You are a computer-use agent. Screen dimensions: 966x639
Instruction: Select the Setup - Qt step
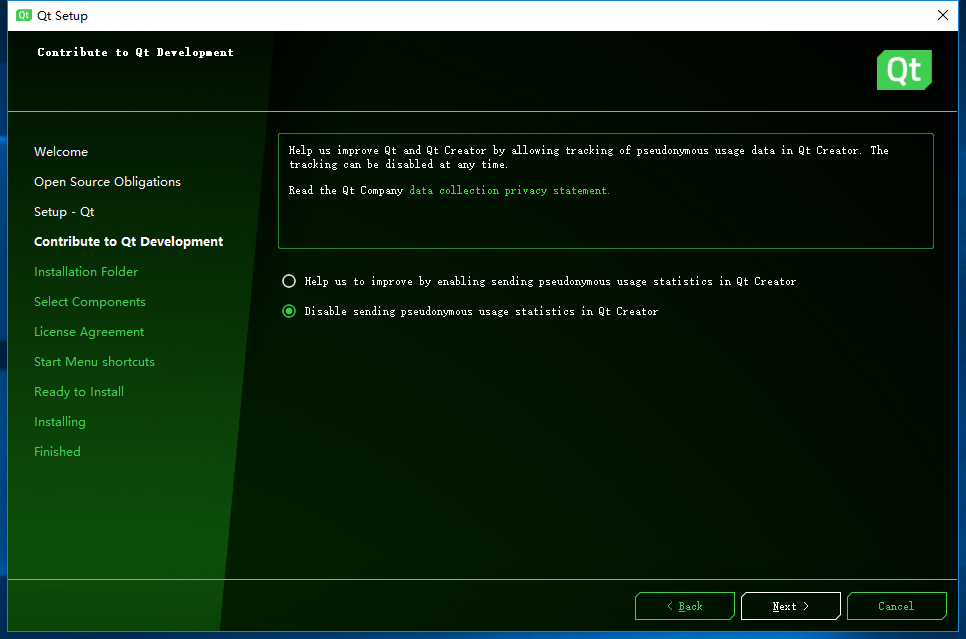pos(64,212)
